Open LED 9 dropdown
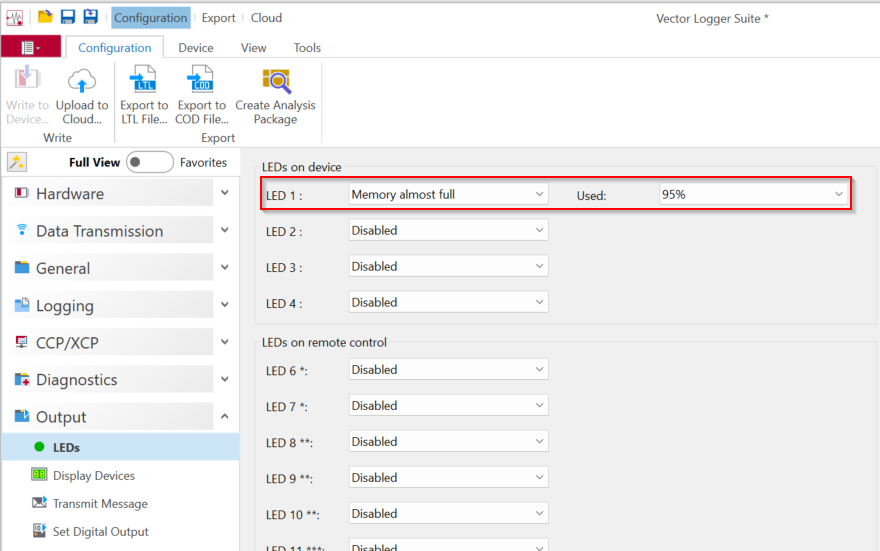Image resolution: width=880 pixels, height=551 pixels. click(x=448, y=477)
